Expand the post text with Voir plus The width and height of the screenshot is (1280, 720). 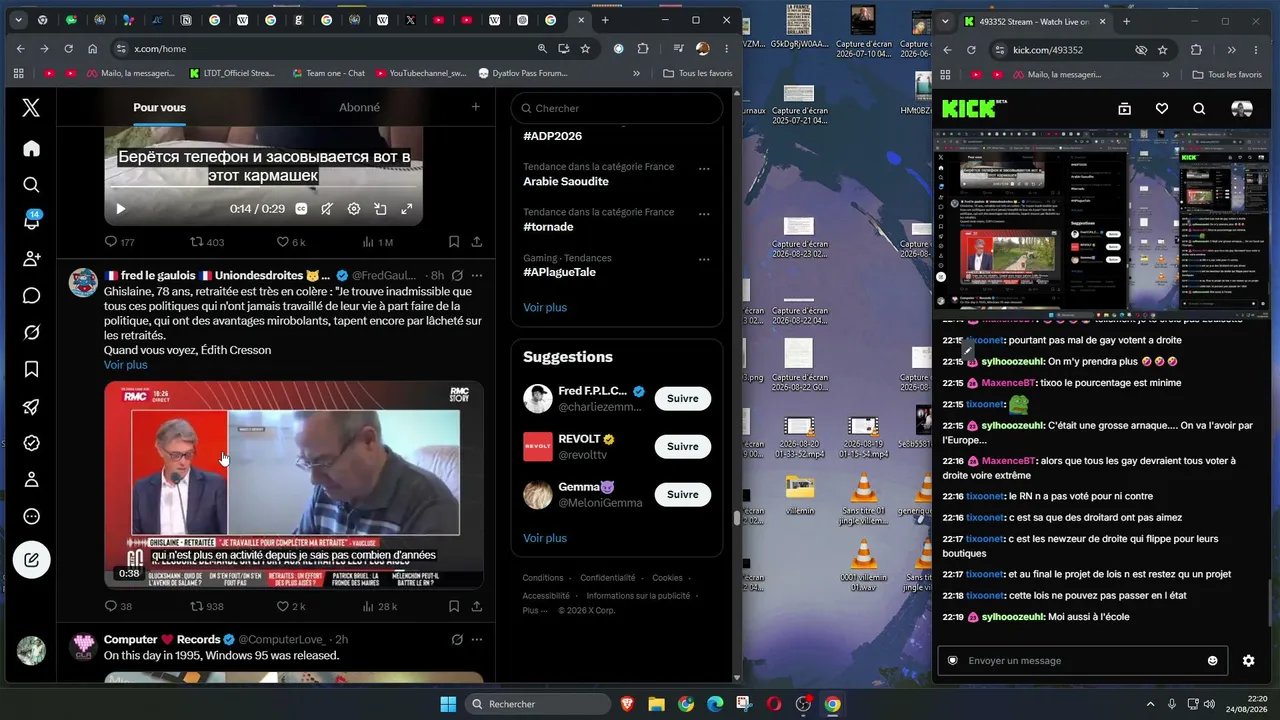(126, 365)
